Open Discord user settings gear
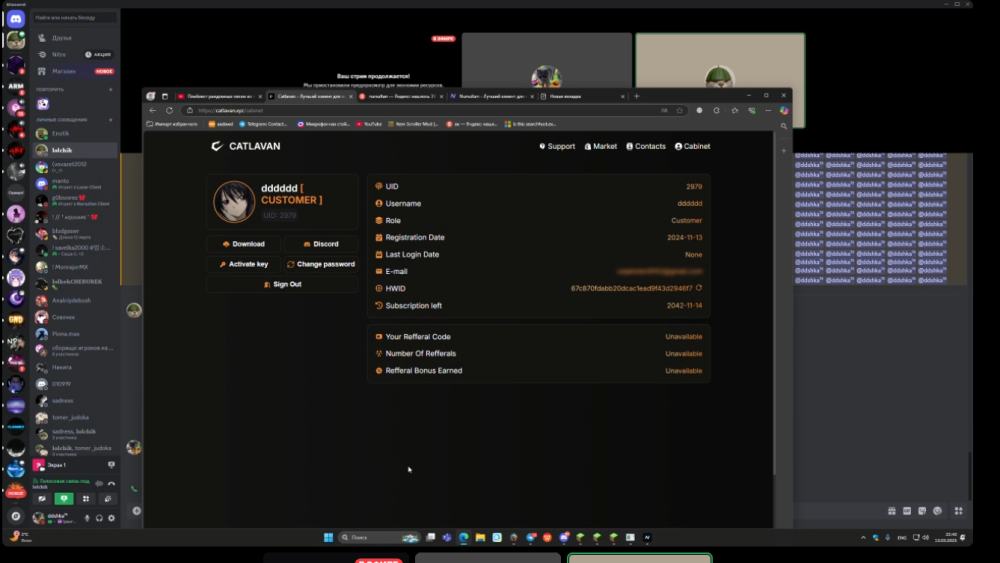This screenshot has height=563, width=1000. click(111, 518)
